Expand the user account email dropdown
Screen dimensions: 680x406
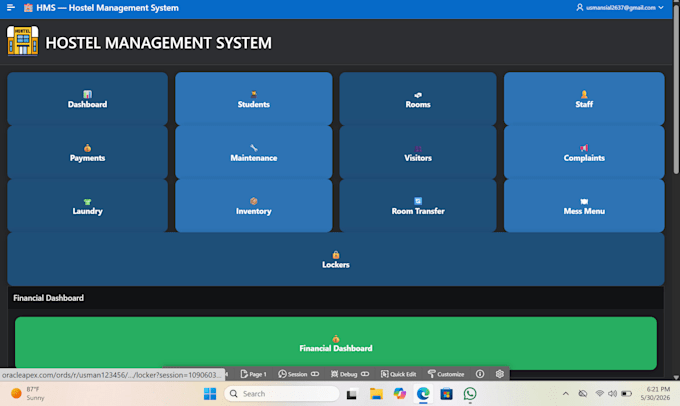click(620, 7)
